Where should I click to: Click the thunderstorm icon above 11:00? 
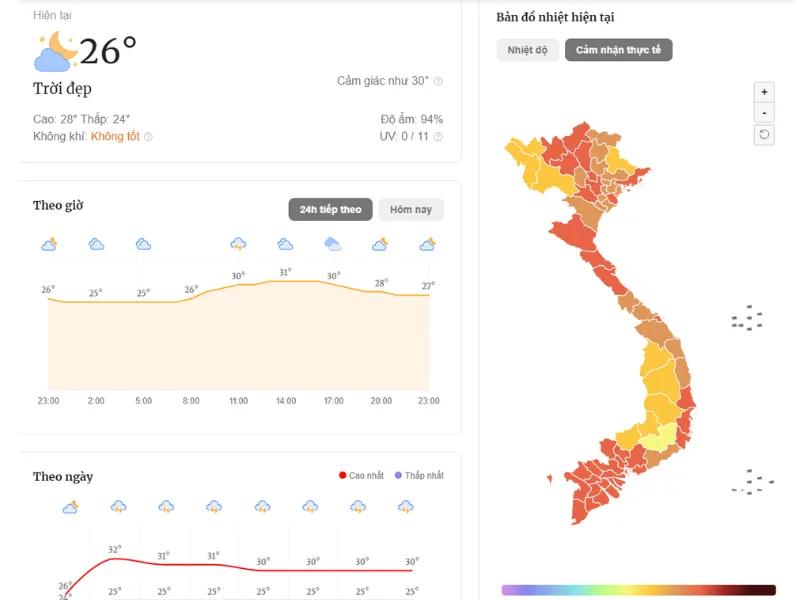(x=238, y=244)
